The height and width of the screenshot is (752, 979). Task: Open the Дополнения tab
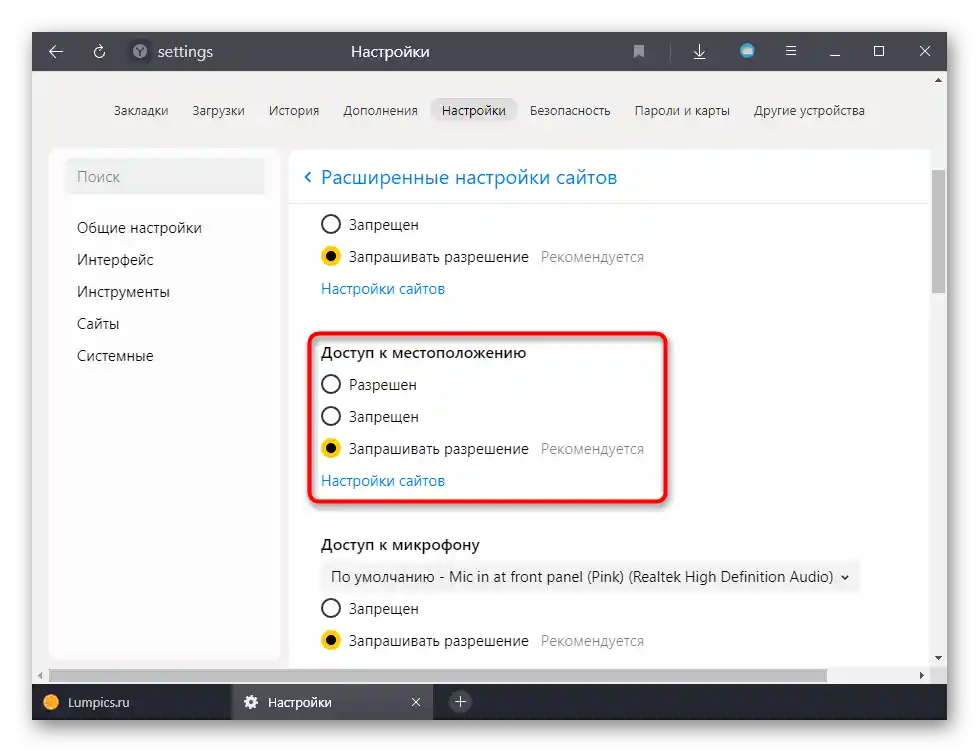pyautogui.click(x=380, y=111)
